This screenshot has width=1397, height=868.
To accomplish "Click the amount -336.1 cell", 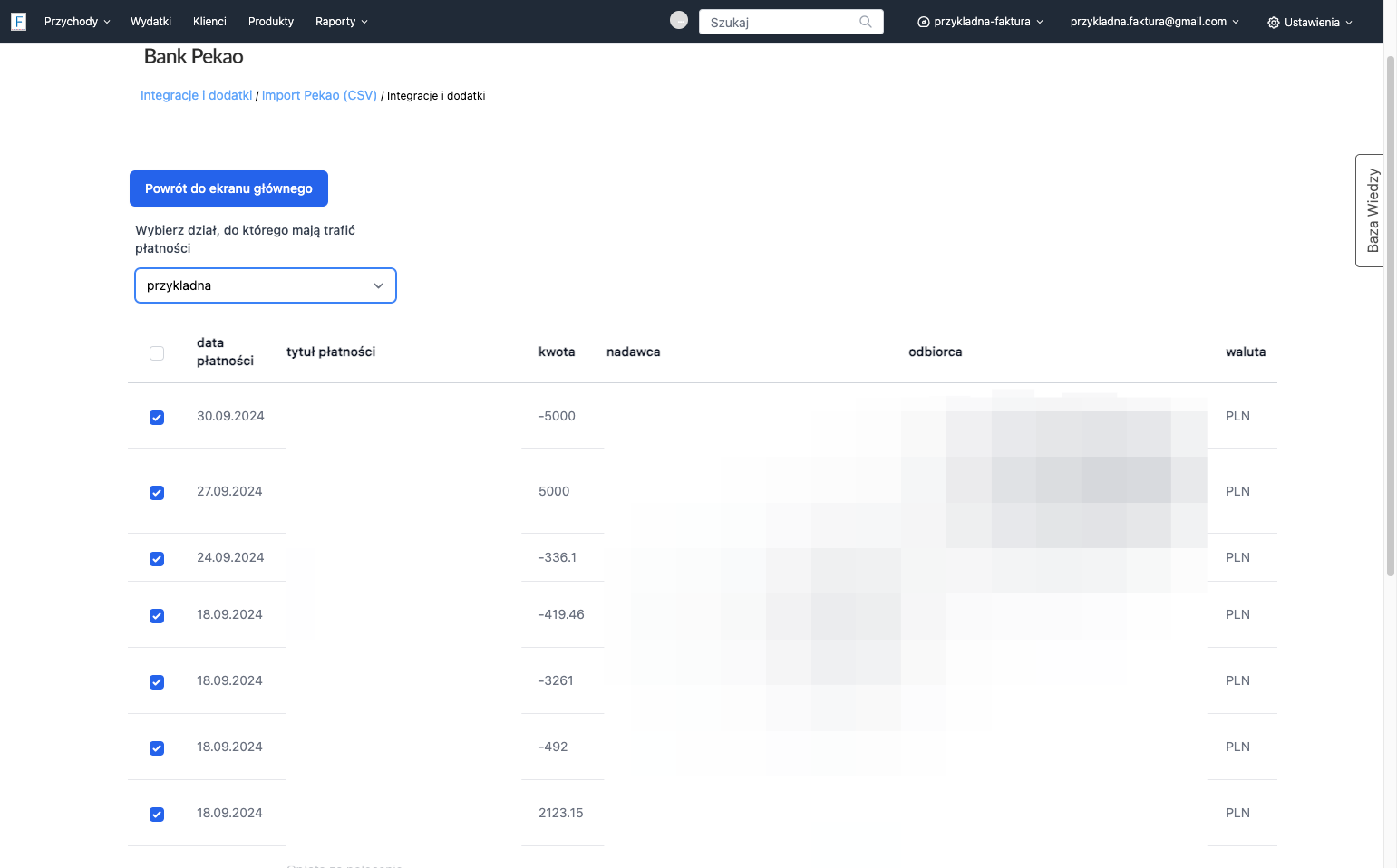I will [x=558, y=557].
